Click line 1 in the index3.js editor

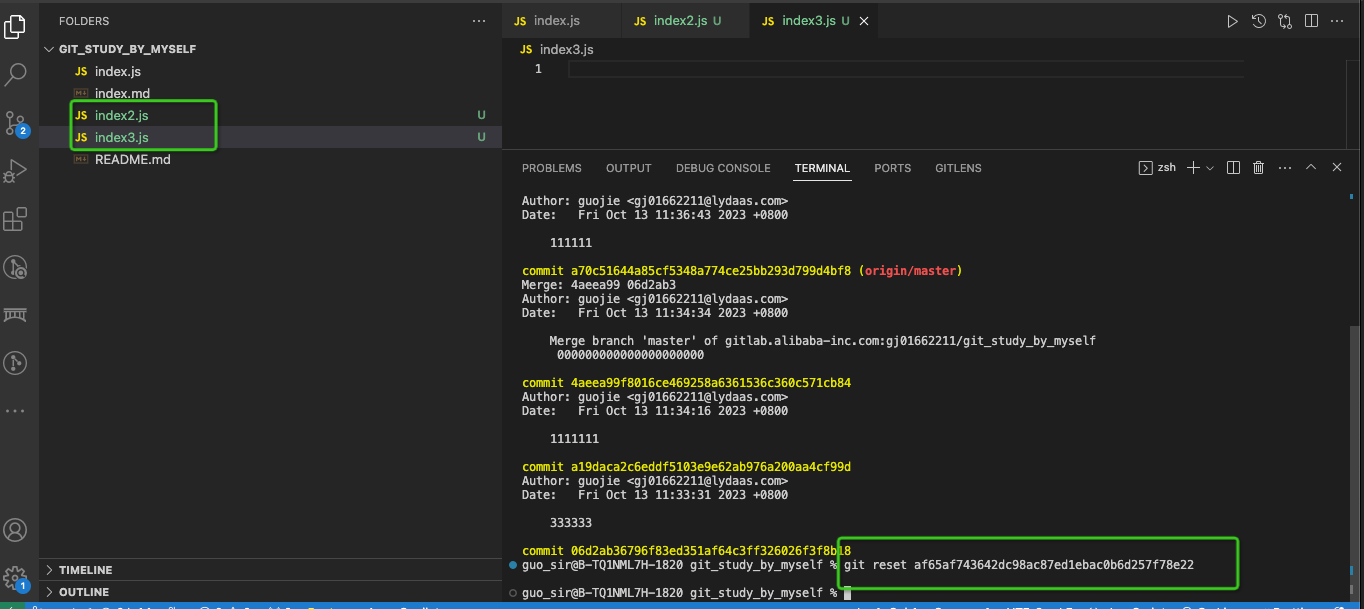[900, 69]
